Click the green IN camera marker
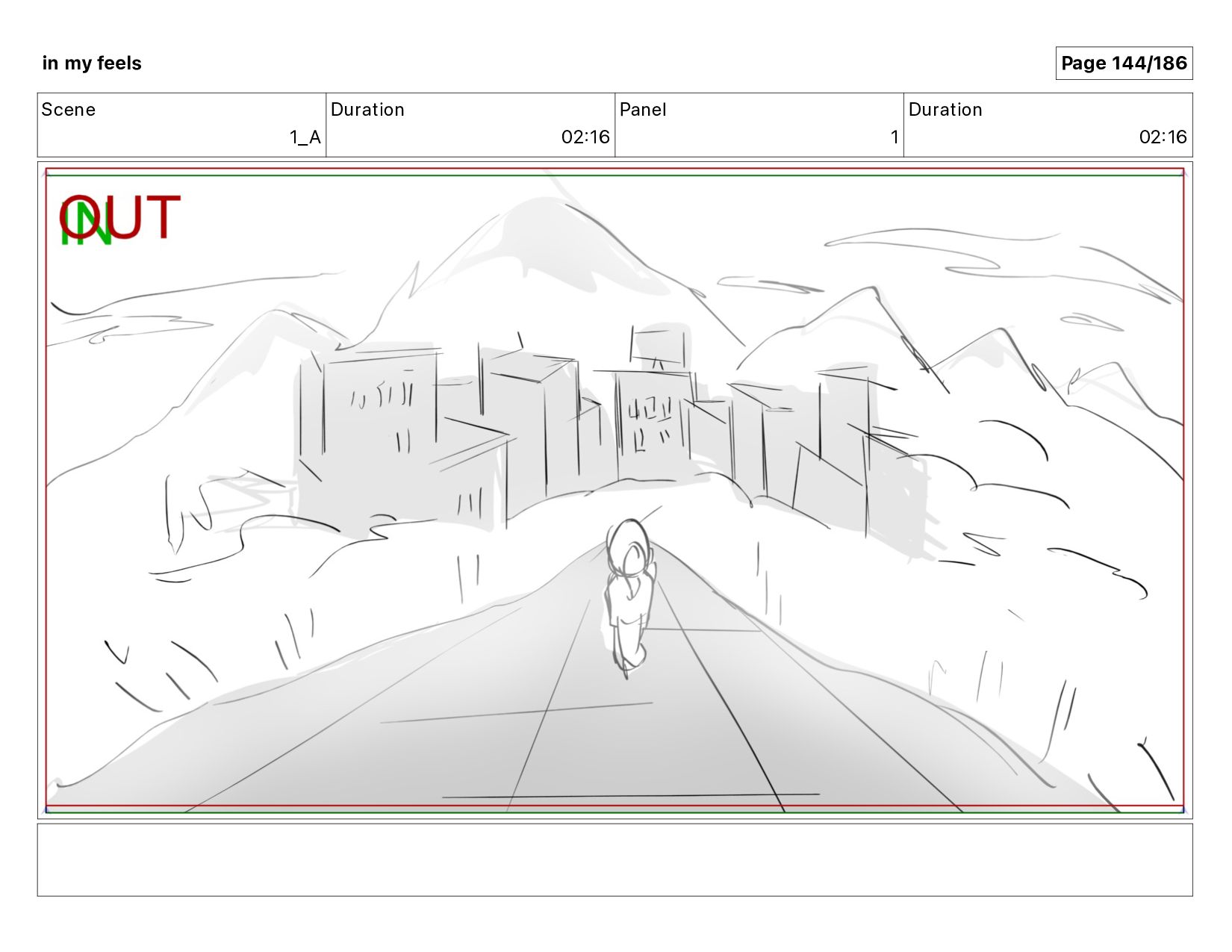1232x952 pixels. click(85, 224)
